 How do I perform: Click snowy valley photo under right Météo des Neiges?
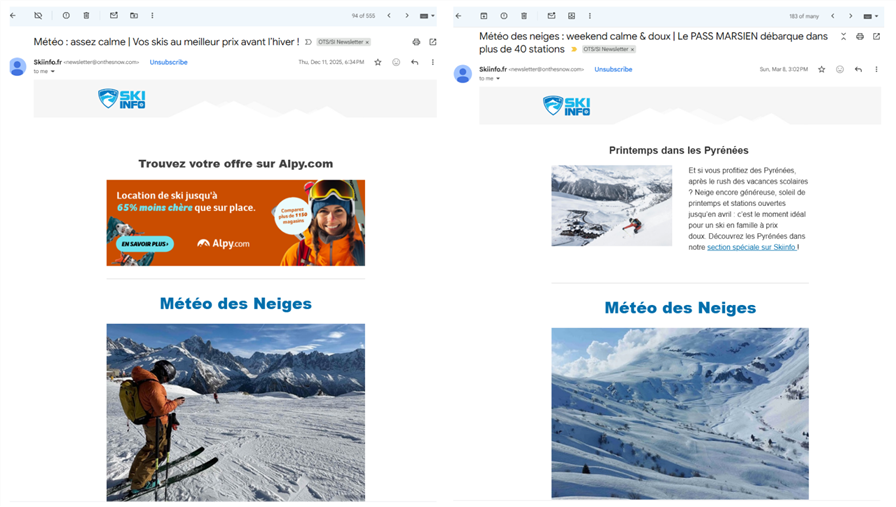(680, 413)
